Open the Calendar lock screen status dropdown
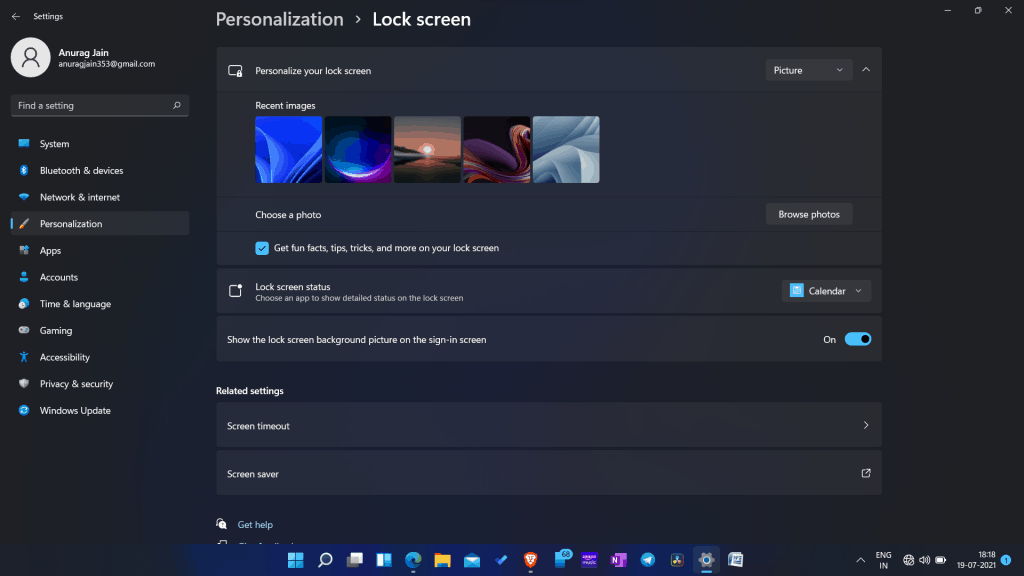This screenshot has height=576, width=1024. coord(826,291)
